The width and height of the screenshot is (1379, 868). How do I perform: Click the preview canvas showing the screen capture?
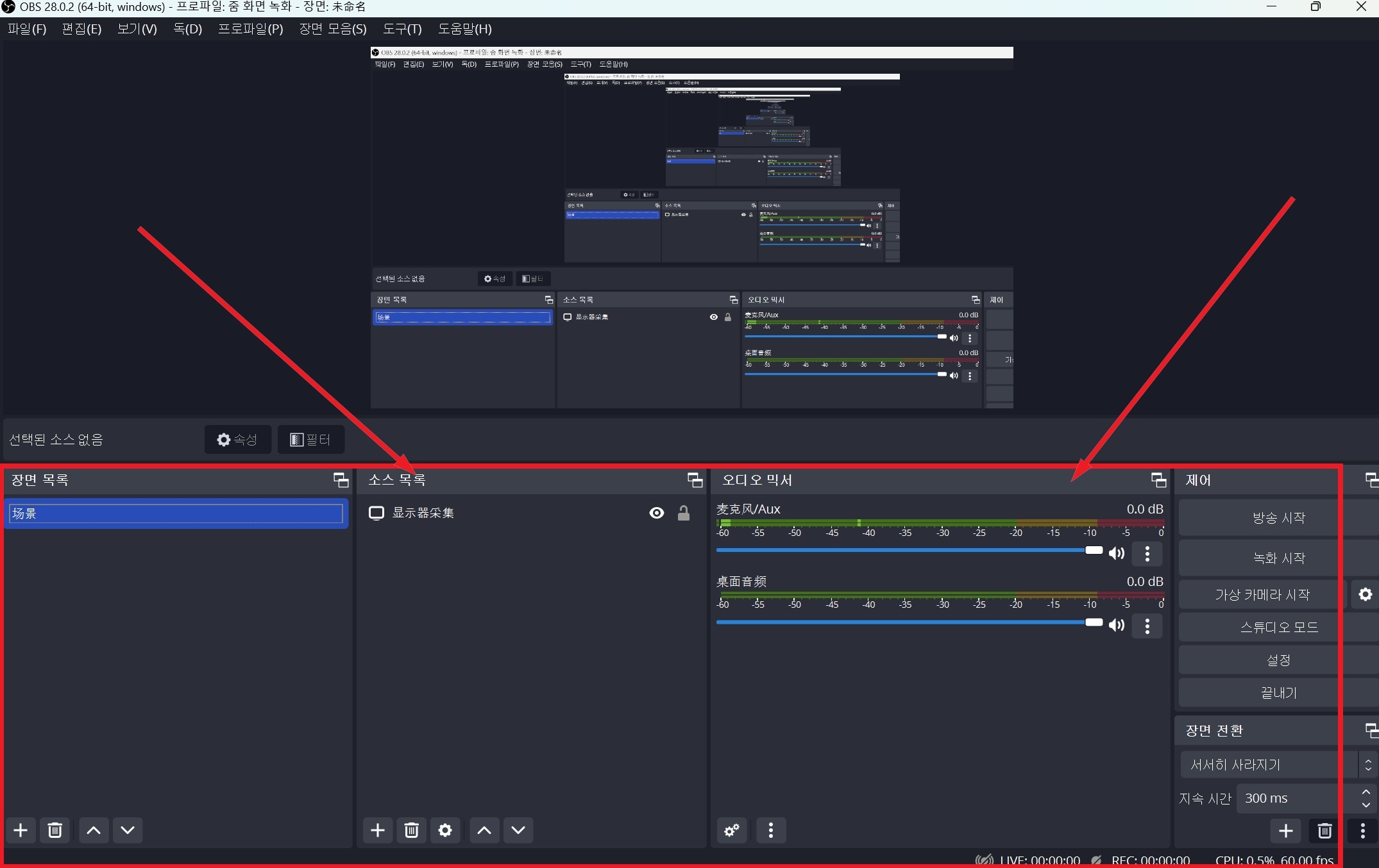[x=692, y=228]
